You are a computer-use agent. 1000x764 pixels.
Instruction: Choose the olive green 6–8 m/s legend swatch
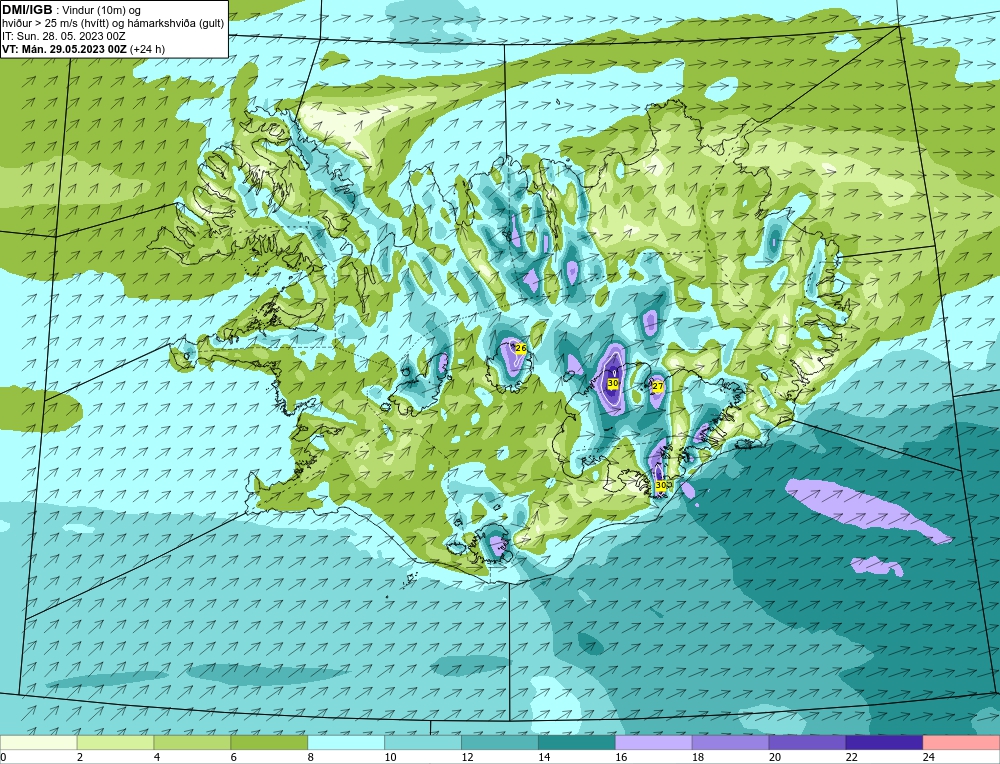269,742
